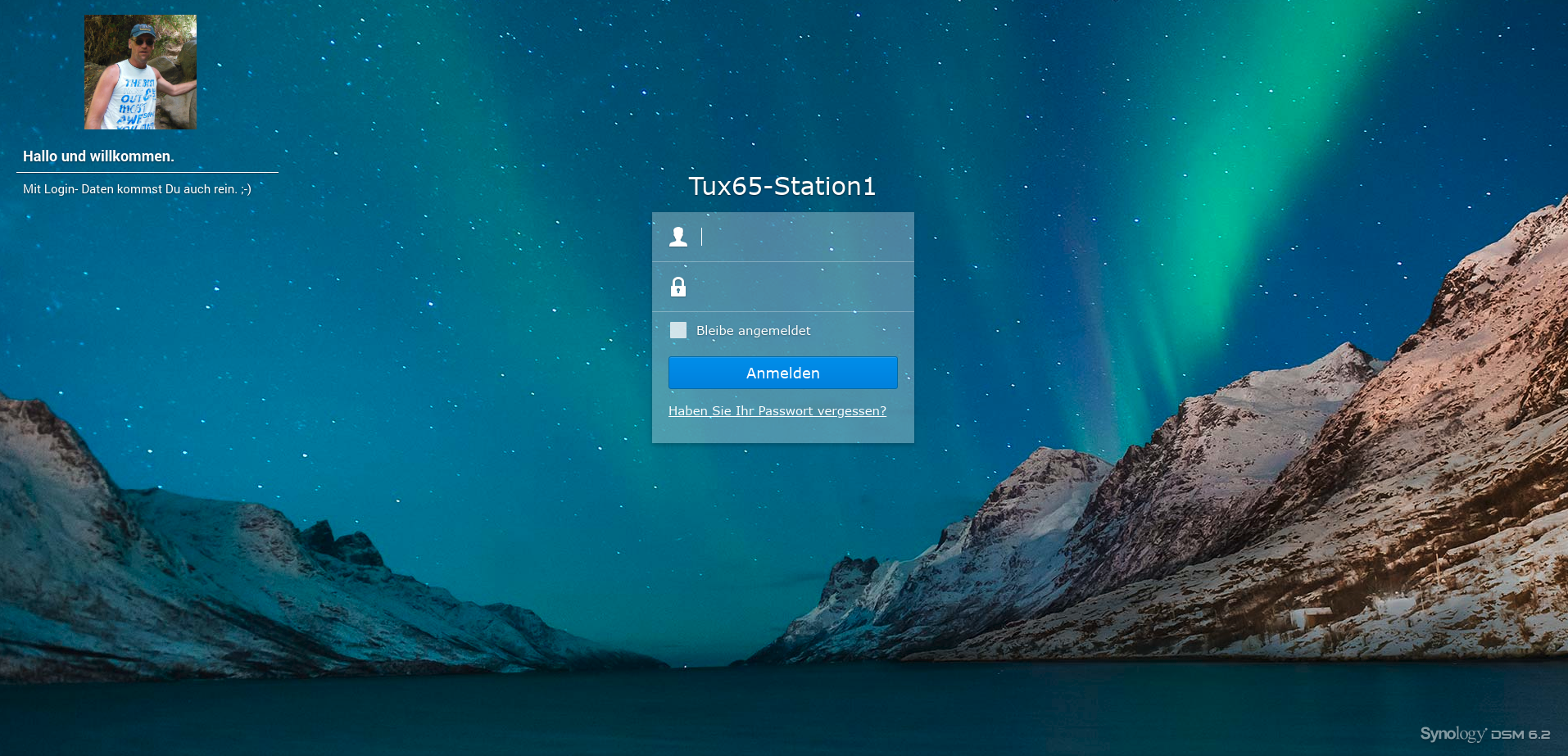Click the "Hallo und willkommen." heading
1568x756 pixels.
[x=98, y=156]
